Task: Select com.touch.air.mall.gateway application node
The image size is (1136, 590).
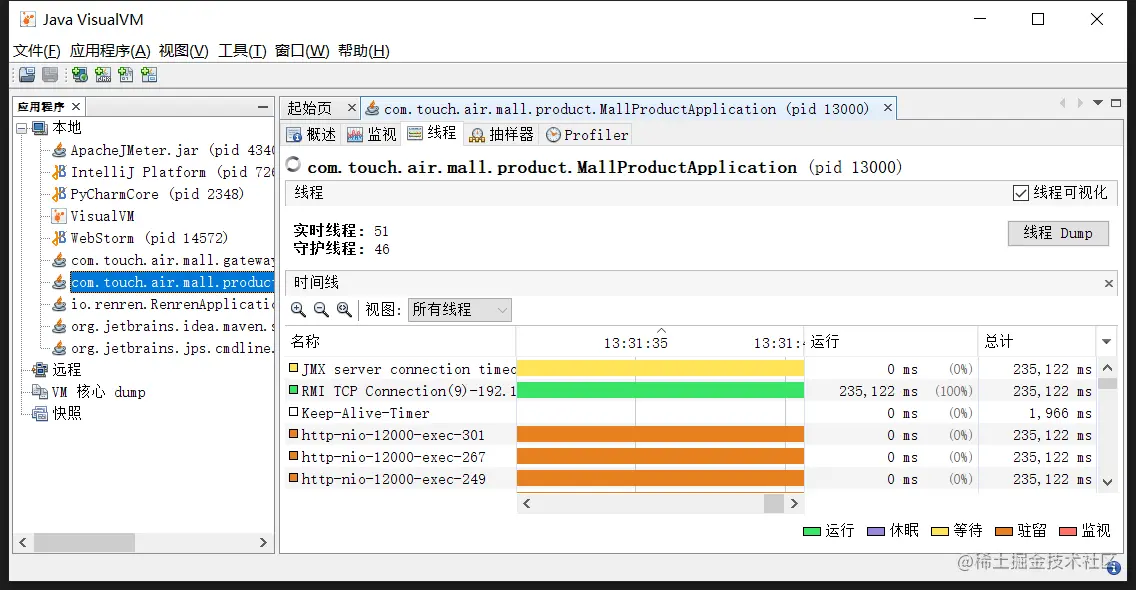Action: pos(163,260)
